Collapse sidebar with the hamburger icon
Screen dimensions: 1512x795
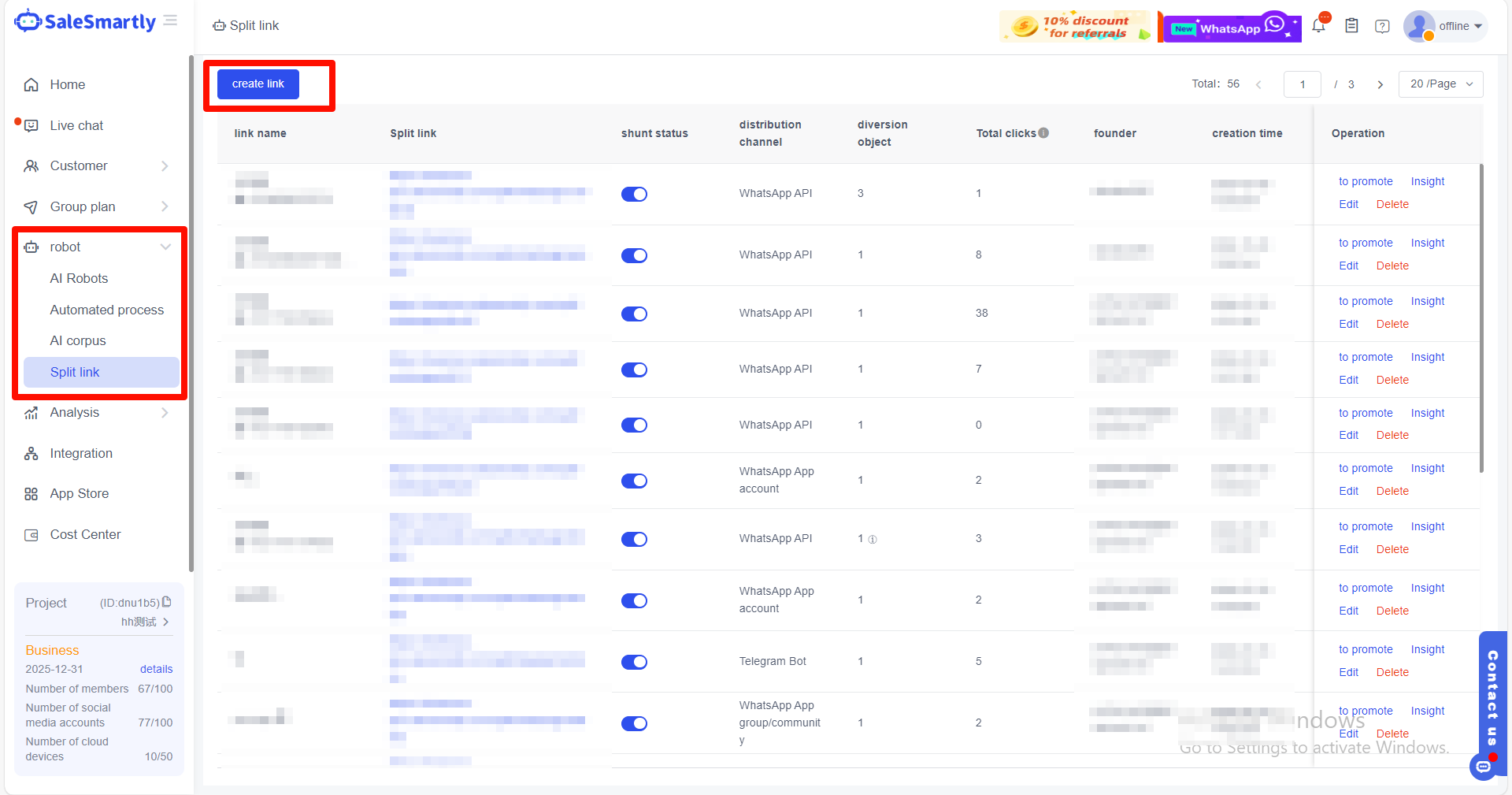tap(170, 20)
